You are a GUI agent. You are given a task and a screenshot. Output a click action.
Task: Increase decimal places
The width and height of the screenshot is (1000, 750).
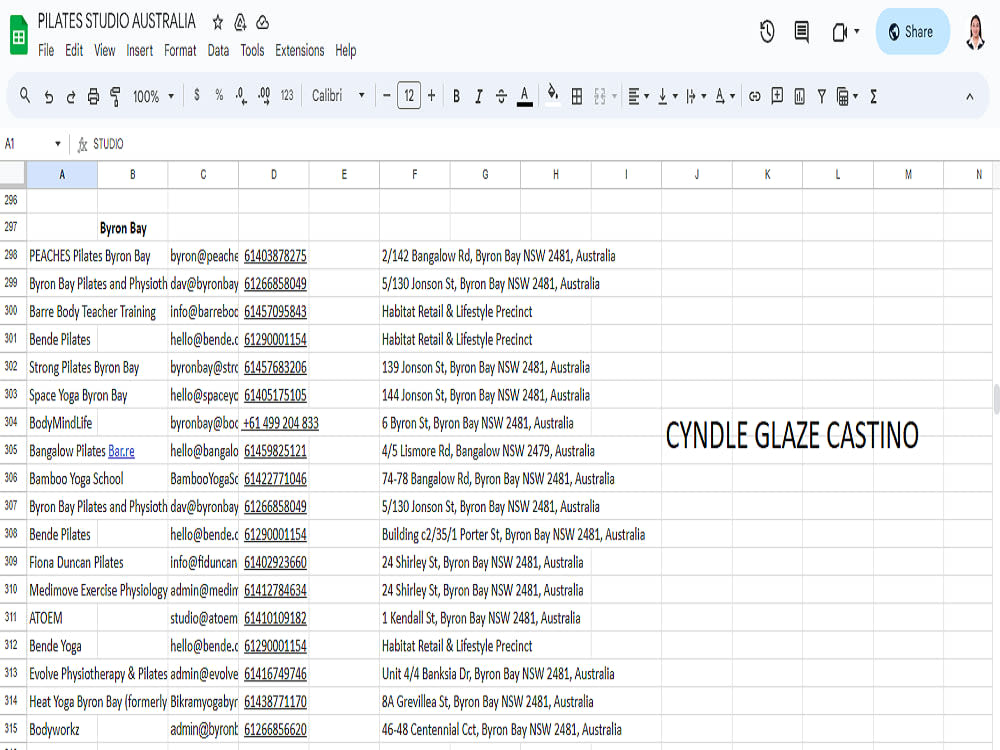tap(264, 96)
